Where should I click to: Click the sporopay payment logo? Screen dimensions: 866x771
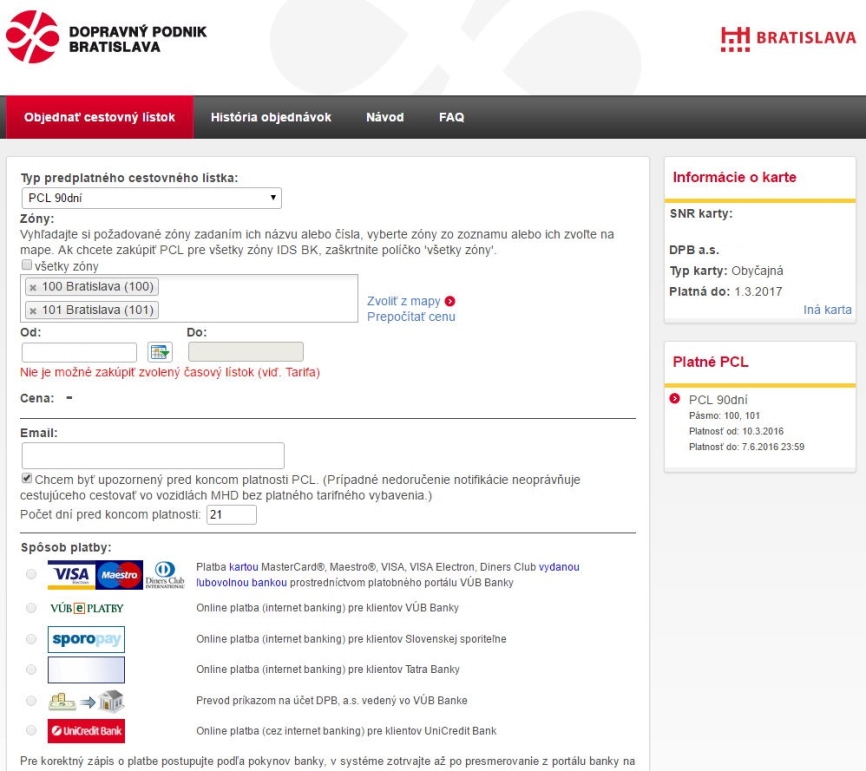(86, 639)
